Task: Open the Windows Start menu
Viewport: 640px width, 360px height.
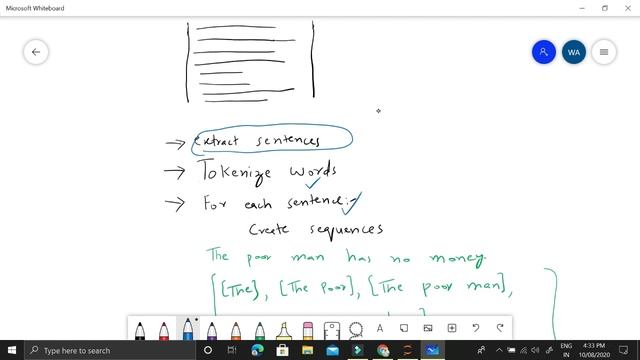Action: pyautogui.click(x=12, y=350)
